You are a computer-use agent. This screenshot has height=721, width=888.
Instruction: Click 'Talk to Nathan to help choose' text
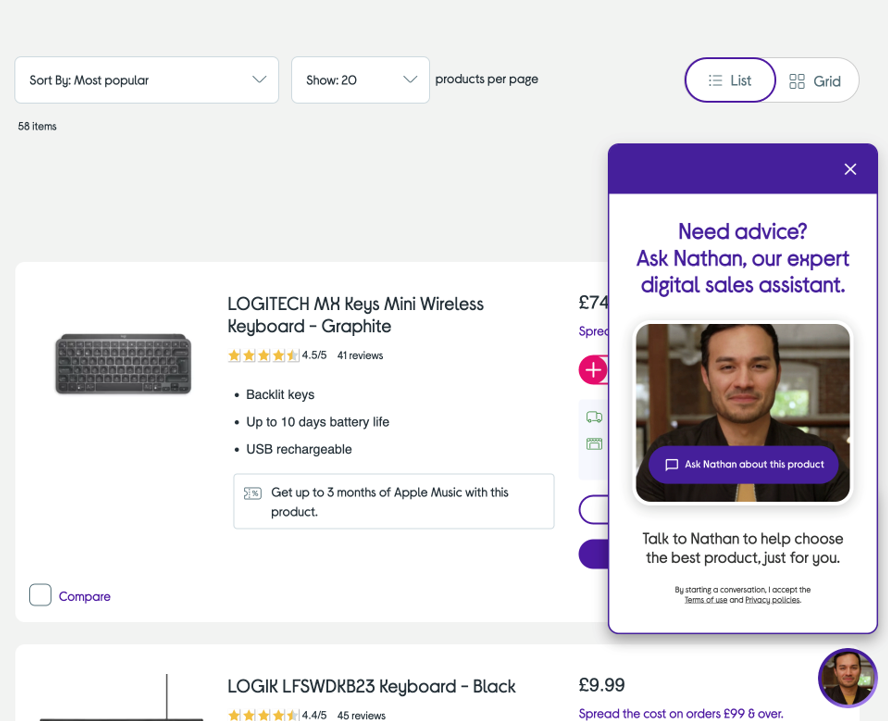pyautogui.click(x=742, y=539)
